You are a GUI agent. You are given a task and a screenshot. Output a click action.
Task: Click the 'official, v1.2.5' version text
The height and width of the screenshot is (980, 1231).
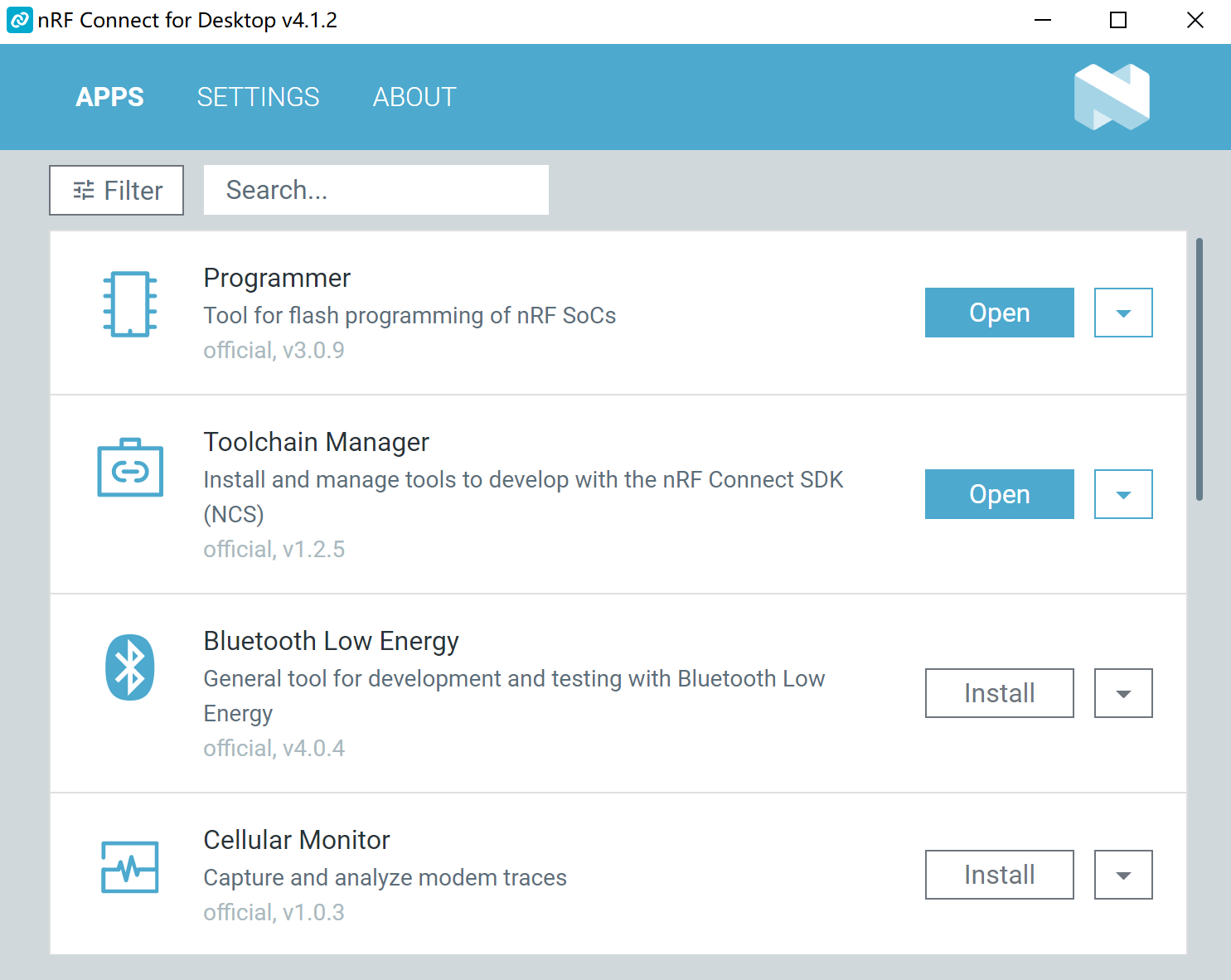pos(274,549)
